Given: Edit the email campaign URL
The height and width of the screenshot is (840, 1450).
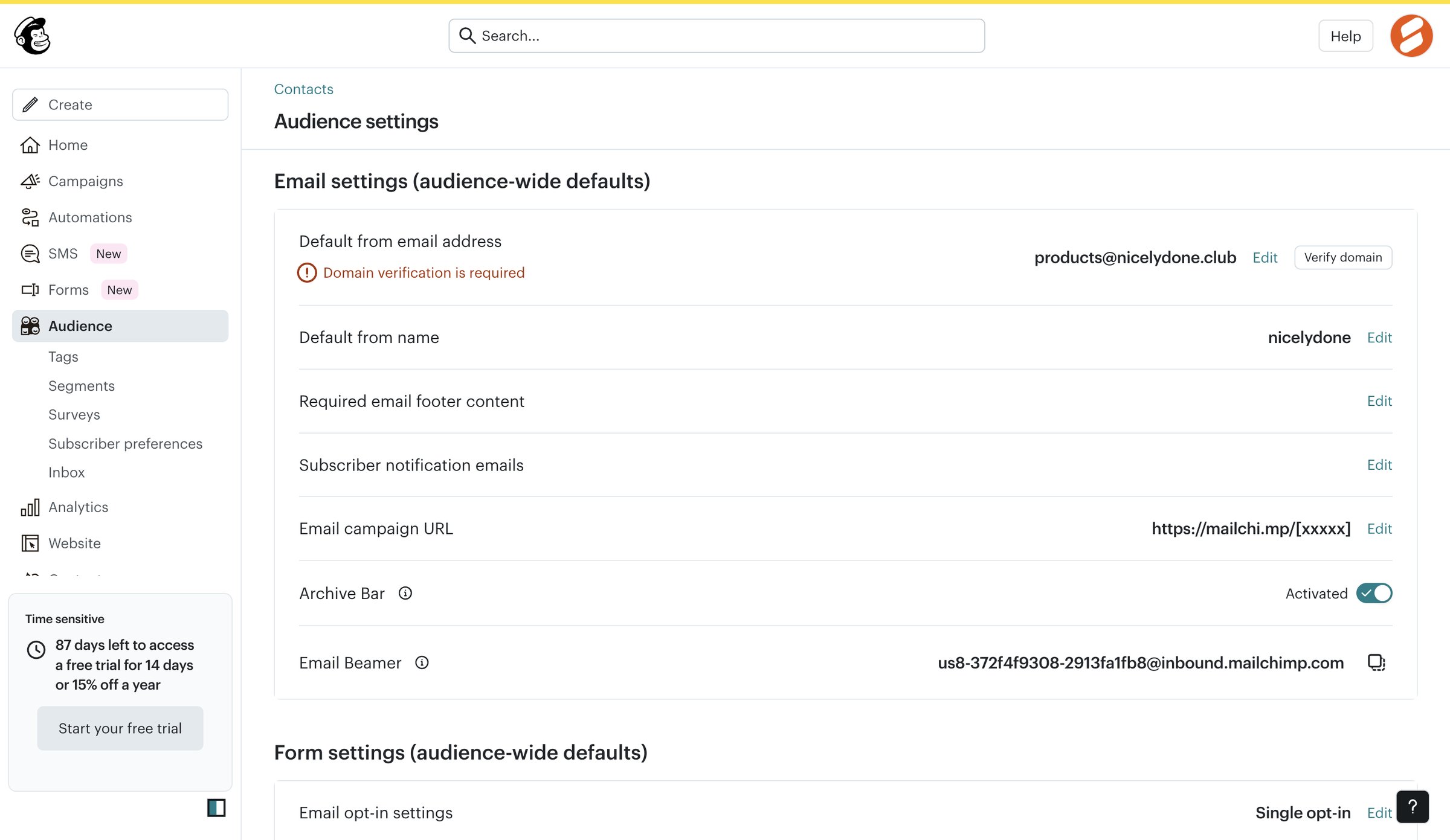Looking at the screenshot, I should (x=1379, y=529).
